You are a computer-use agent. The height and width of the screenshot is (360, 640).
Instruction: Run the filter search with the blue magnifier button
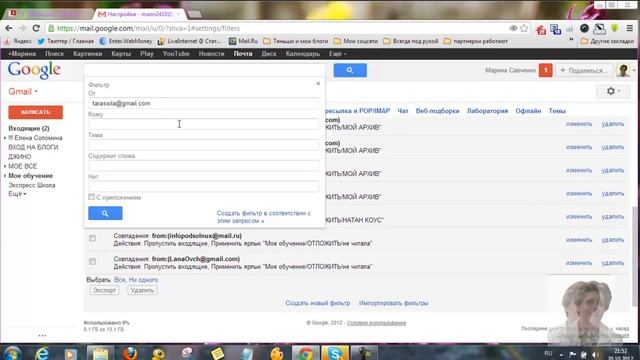pyautogui.click(x=105, y=213)
